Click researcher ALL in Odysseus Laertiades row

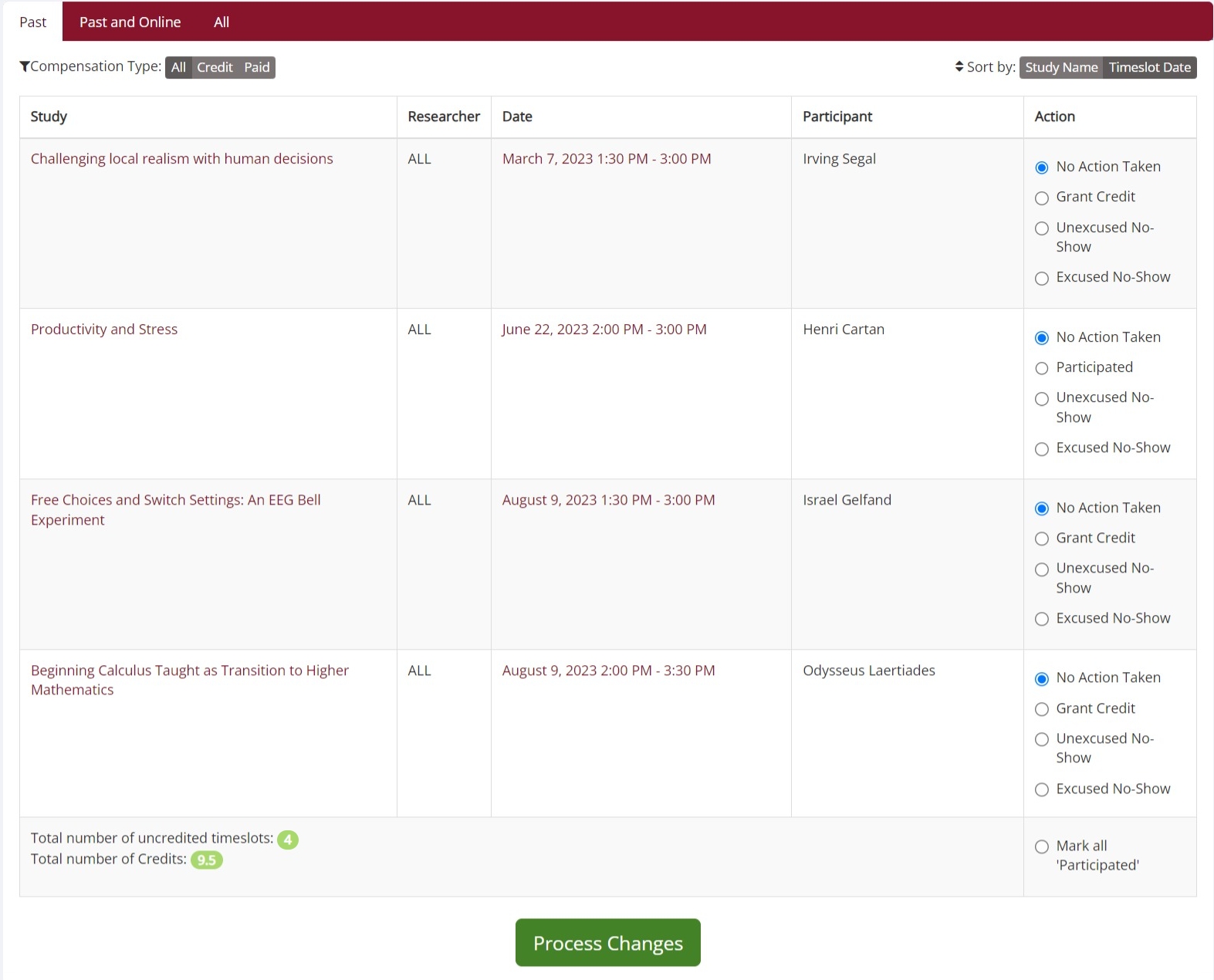[419, 670]
